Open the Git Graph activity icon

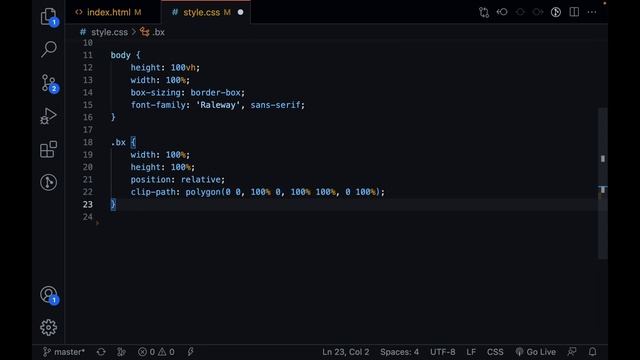pyautogui.click(x=49, y=182)
